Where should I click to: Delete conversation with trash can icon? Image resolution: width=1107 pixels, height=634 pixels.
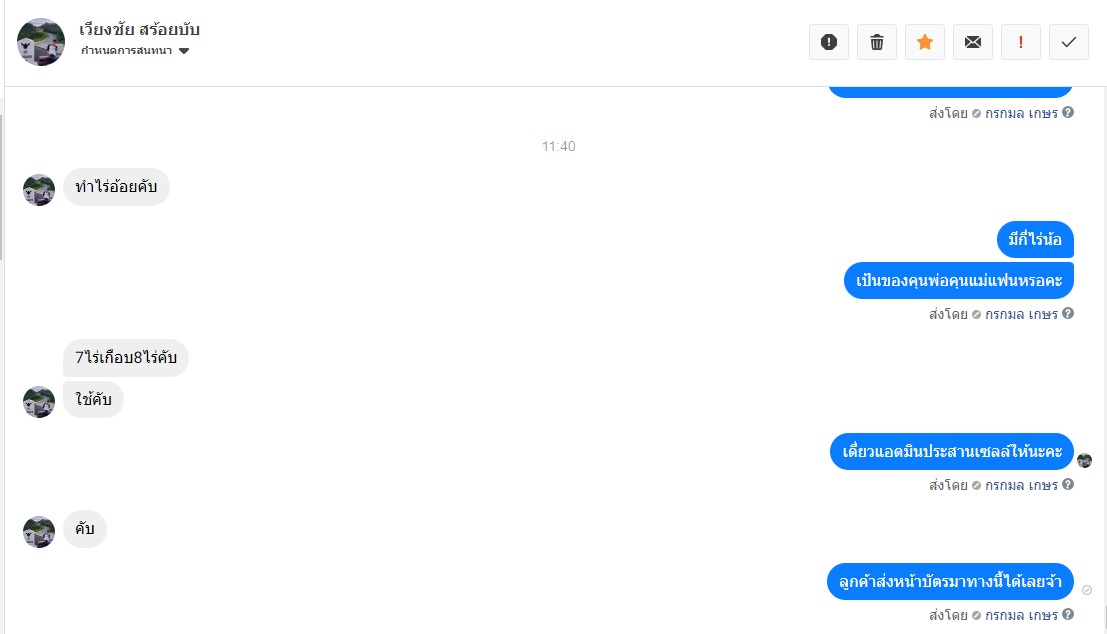click(877, 42)
